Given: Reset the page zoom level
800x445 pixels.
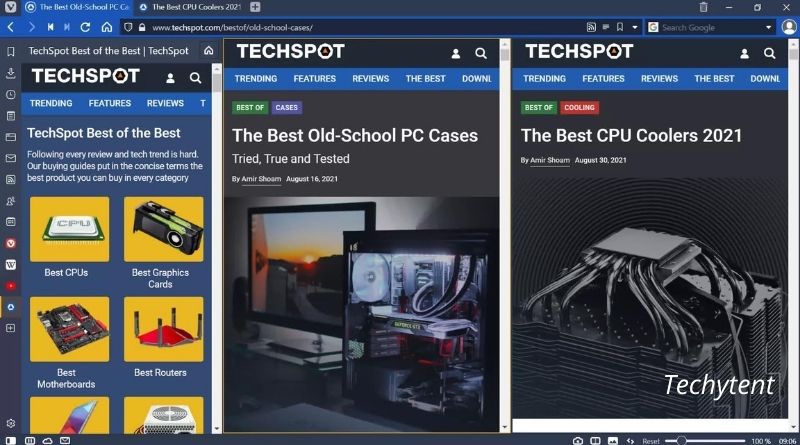Looking at the screenshot, I should tap(651, 441).
